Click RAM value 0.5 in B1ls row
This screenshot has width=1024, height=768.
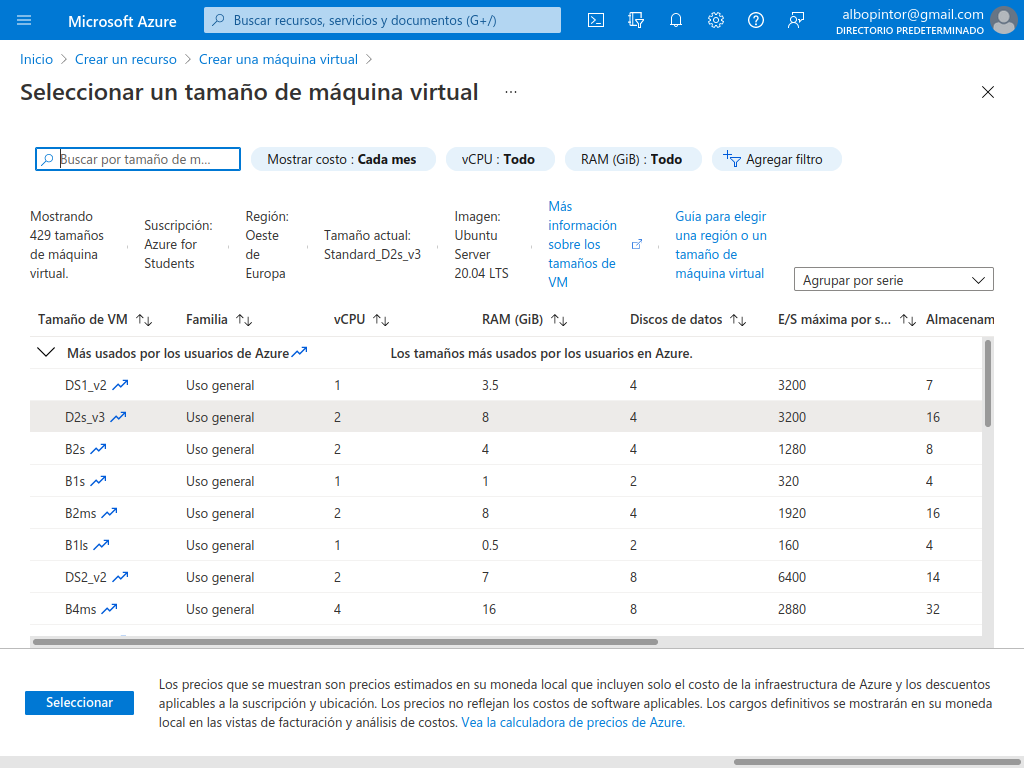pos(490,545)
